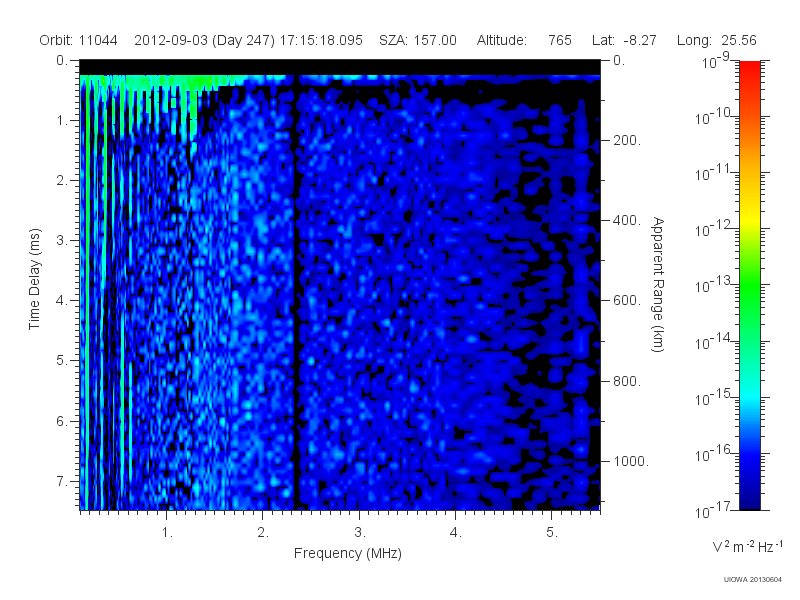Click the 2. tick label on the frequency axis
This screenshot has width=800, height=600.
click(x=263, y=533)
